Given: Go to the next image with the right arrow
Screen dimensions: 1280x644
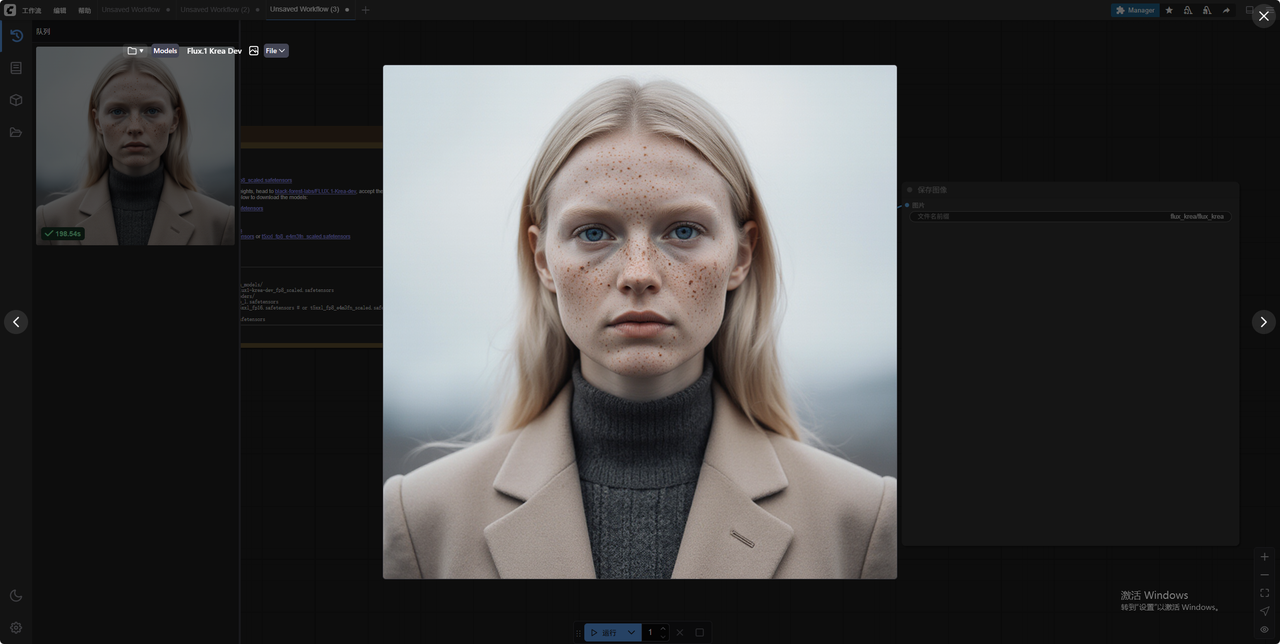Looking at the screenshot, I should [x=1263, y=322].
